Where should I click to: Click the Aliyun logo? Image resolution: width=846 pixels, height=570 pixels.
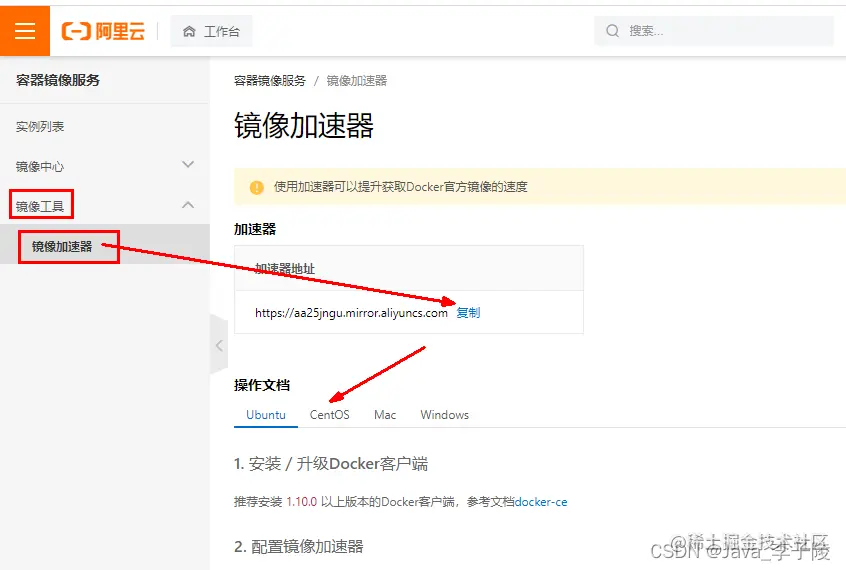103,31
